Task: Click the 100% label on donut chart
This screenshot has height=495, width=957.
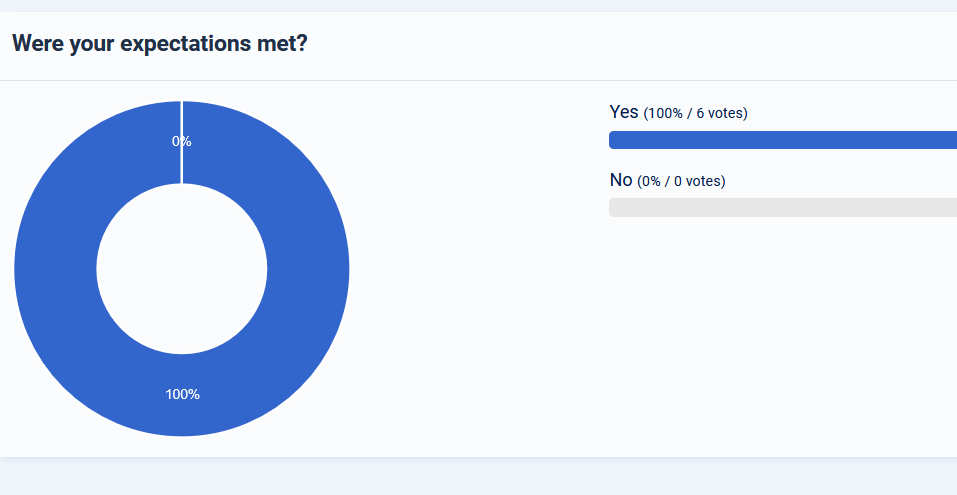Action: point(182,394)
